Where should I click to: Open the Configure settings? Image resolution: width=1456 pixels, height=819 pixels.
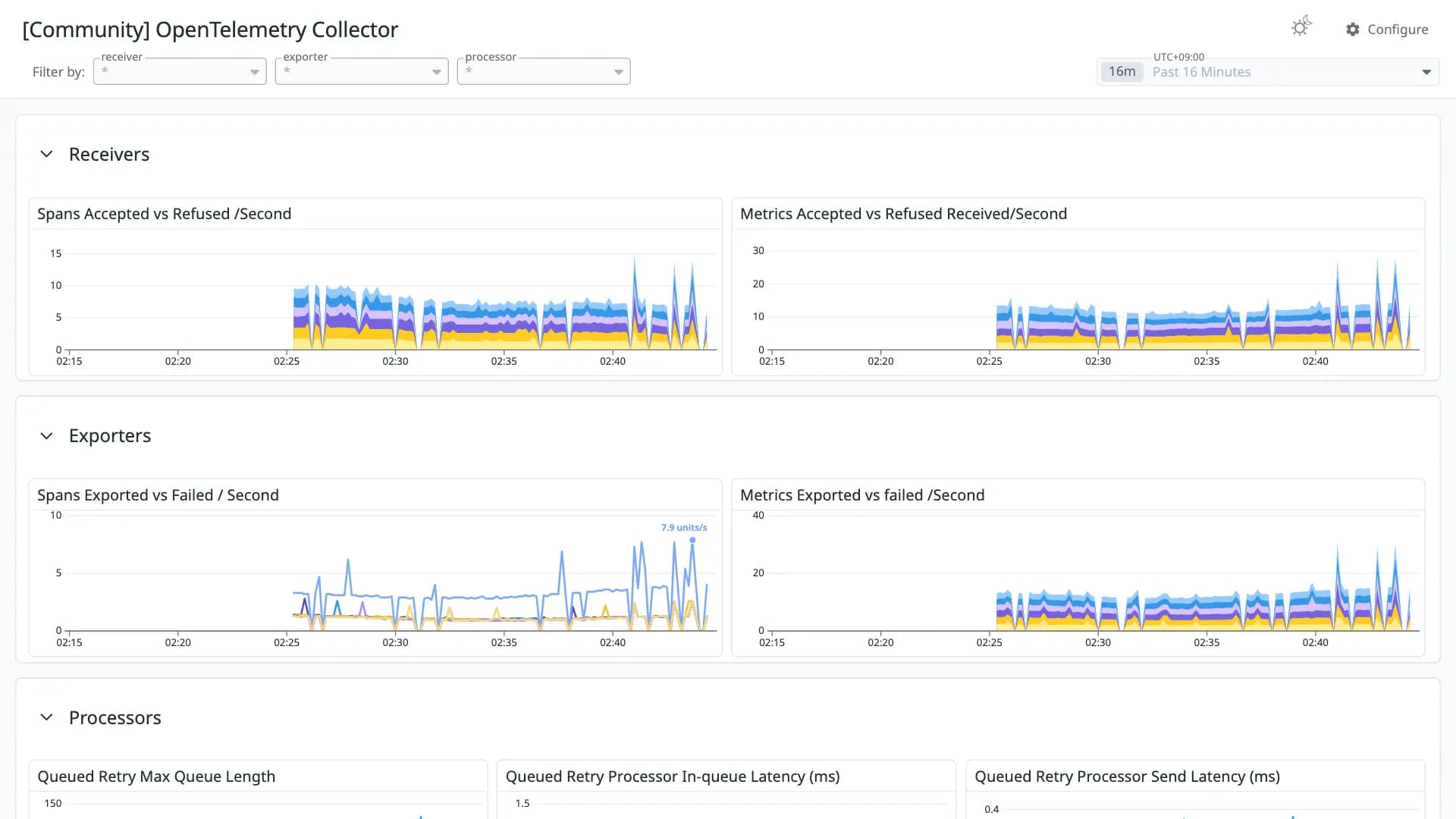[x=1387, y=30]
